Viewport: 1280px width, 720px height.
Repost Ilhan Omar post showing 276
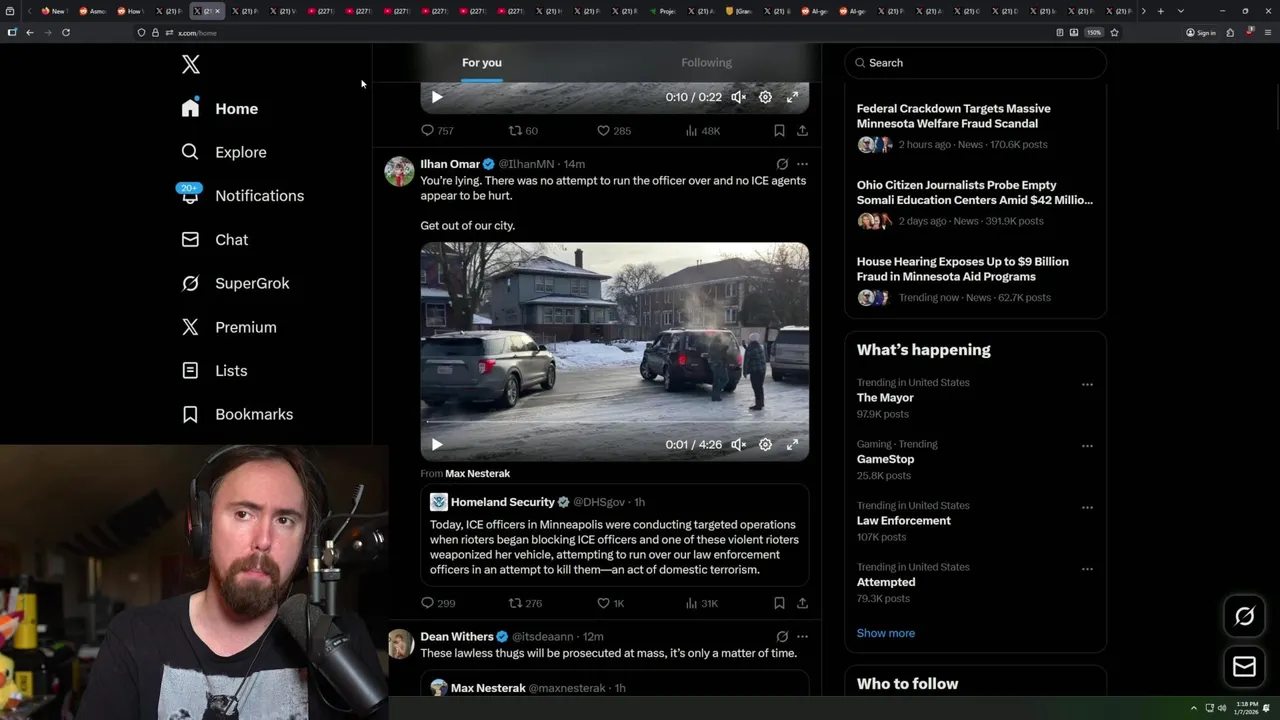[525, 603]
